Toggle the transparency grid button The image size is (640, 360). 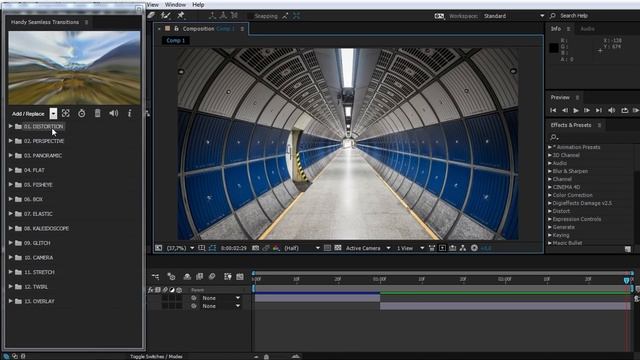[338, 248]
